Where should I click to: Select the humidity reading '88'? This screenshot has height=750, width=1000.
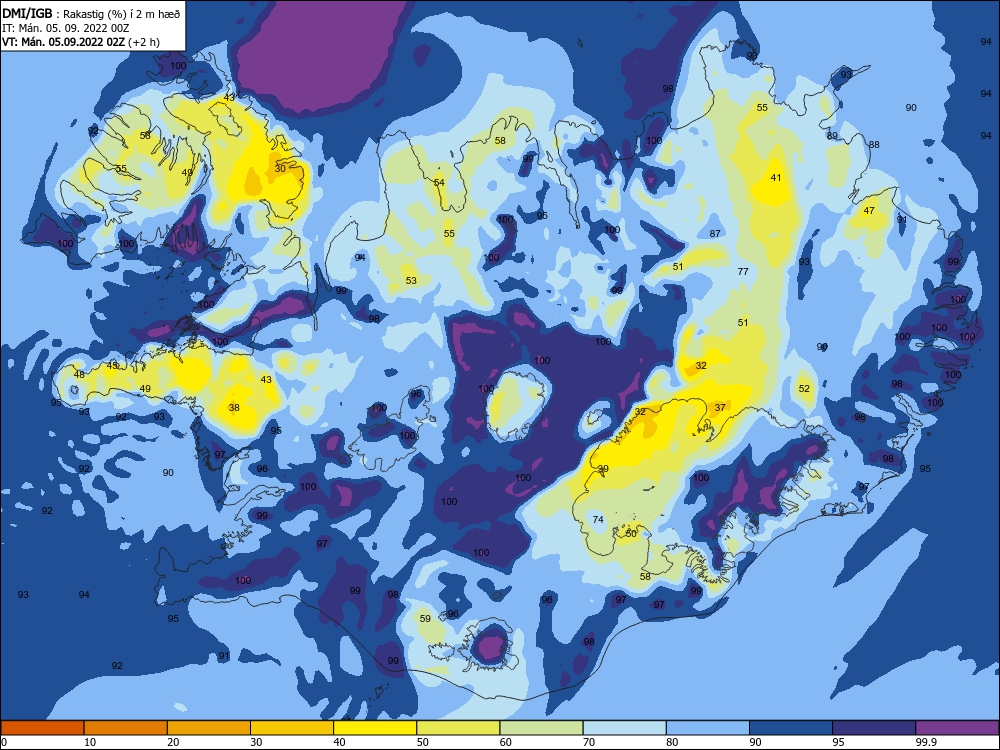coord(874,144)
